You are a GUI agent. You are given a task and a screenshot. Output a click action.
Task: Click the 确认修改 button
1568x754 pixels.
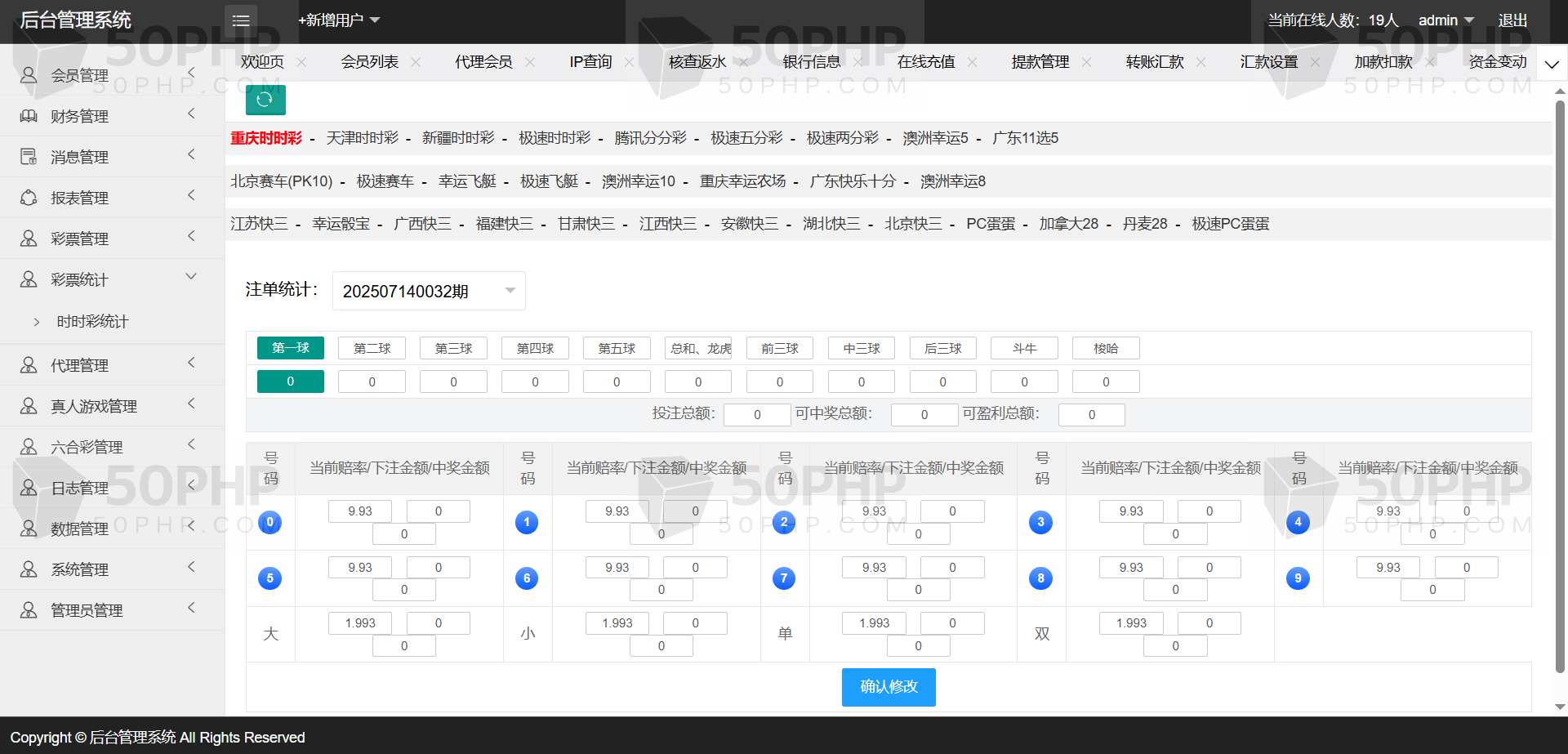point(889,687)
